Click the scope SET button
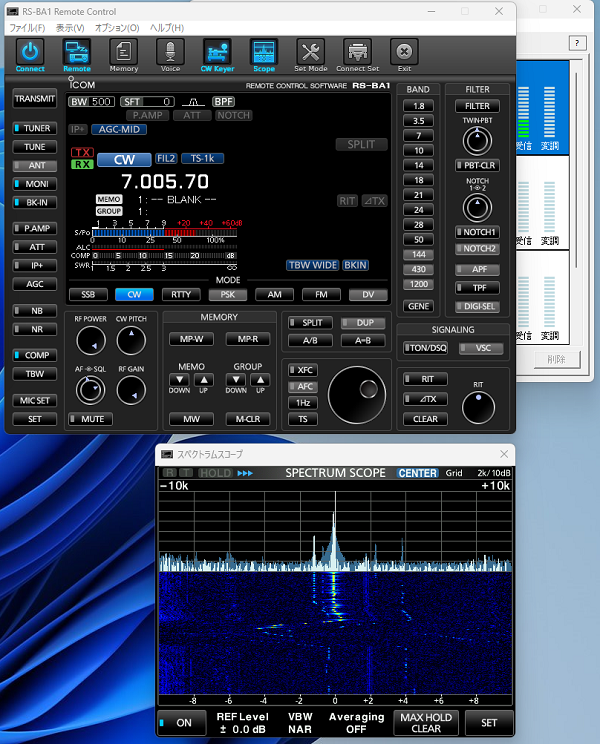 [x=489, y=723]
